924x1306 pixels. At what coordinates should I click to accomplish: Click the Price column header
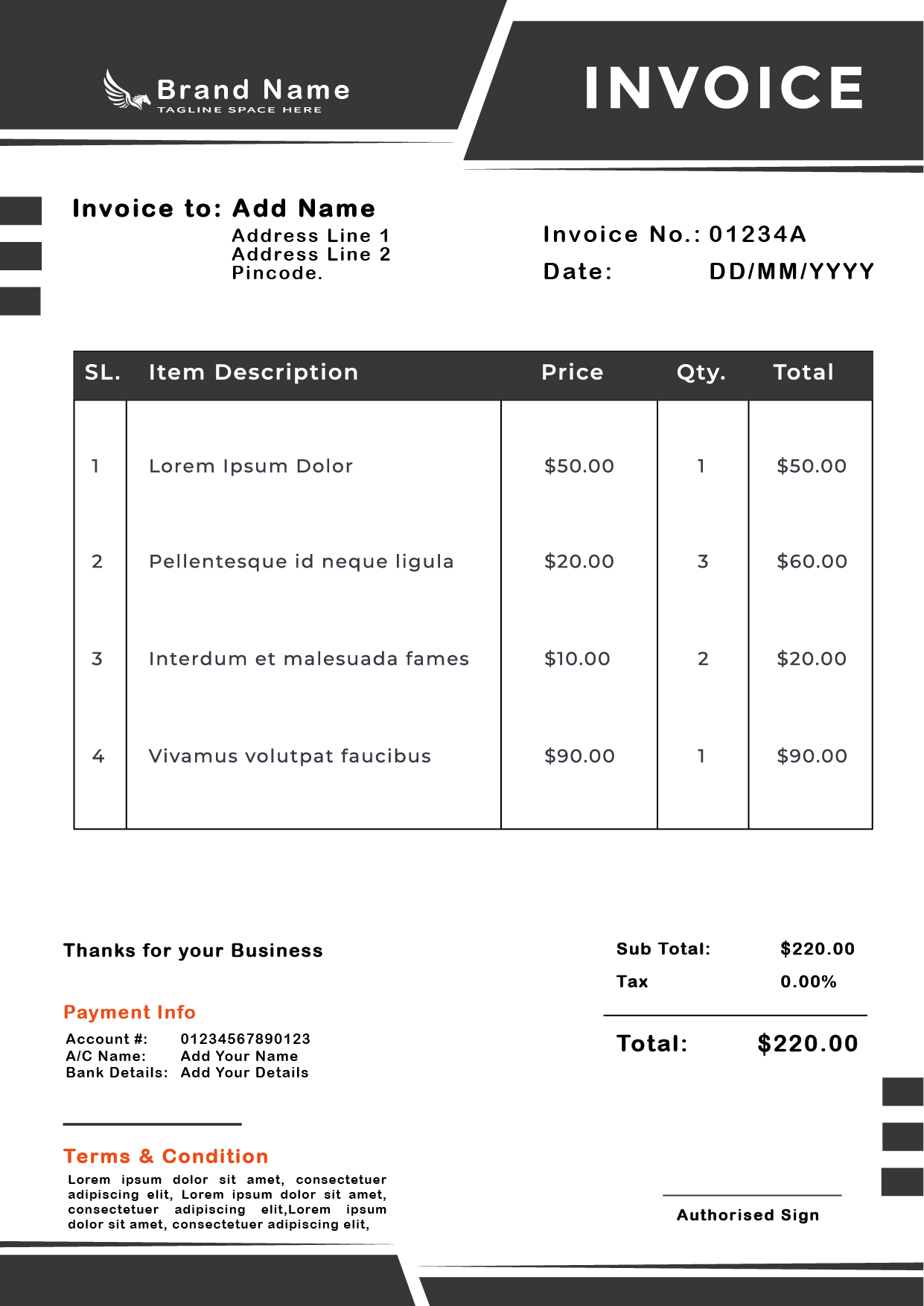[572, 372]
